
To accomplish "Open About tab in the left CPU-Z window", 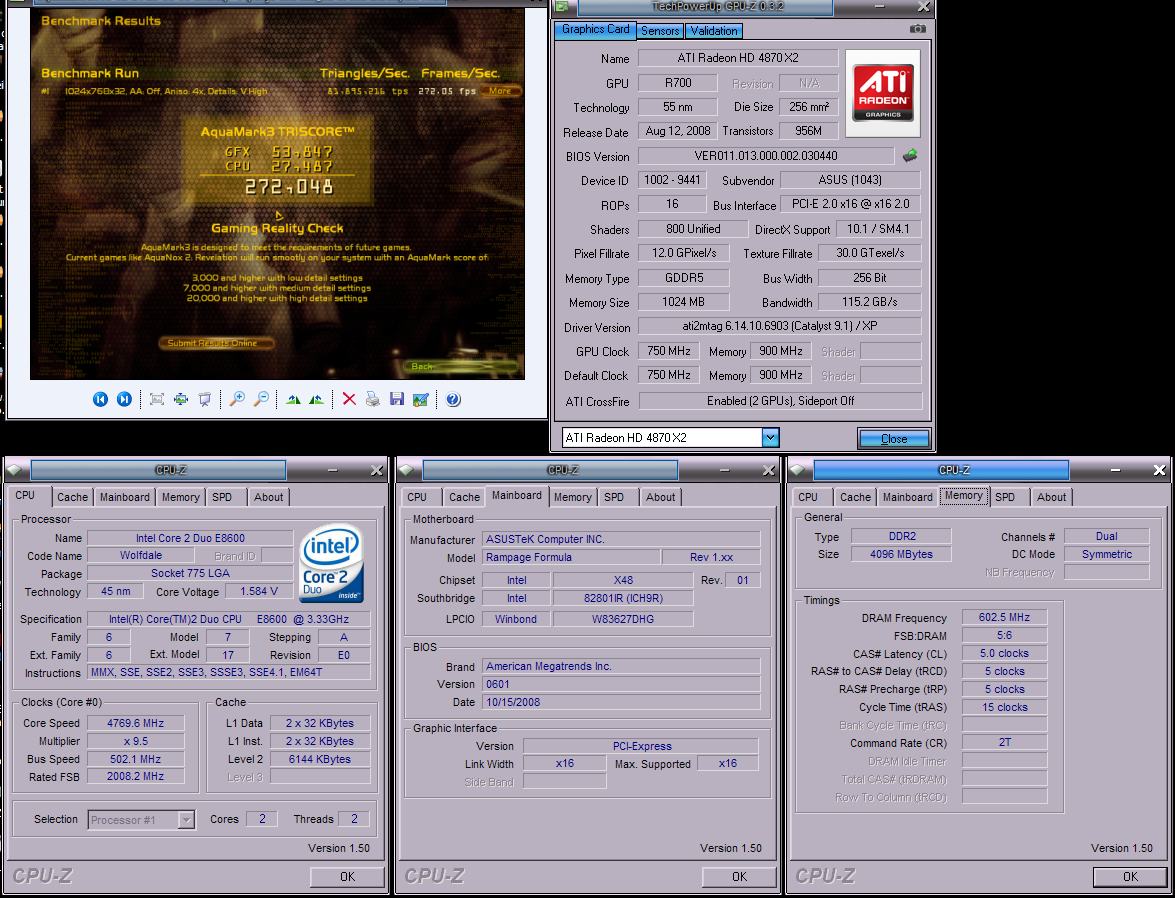I will (x=268, y=497).
